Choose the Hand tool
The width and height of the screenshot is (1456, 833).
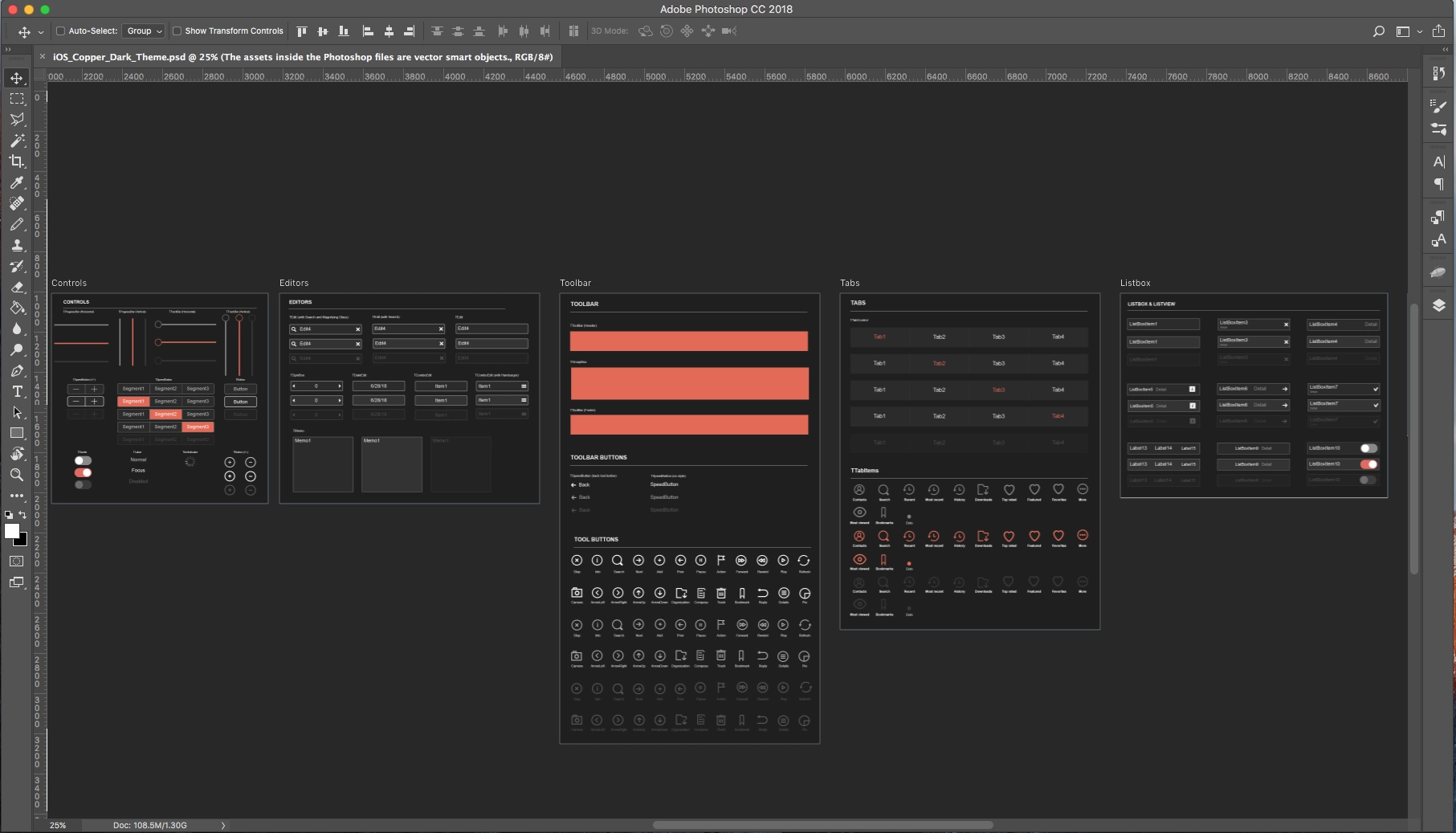pyautogui.click(x=17, y=454)
